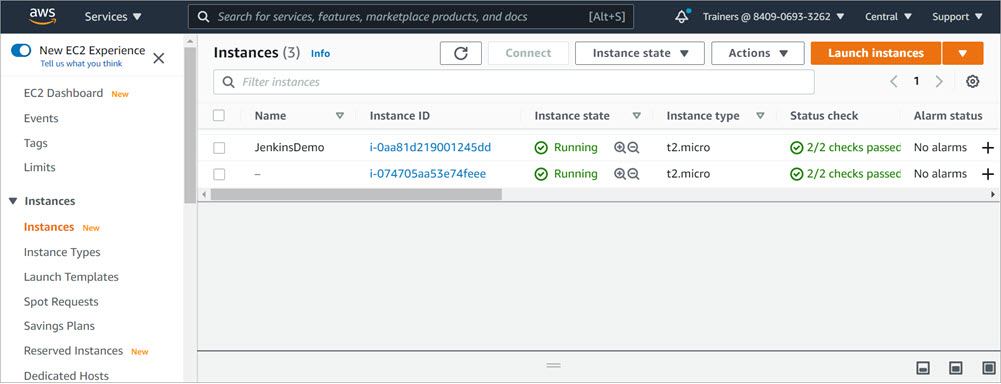Open instance i-0aa81d219001245dd link

[x=430, y=148]
